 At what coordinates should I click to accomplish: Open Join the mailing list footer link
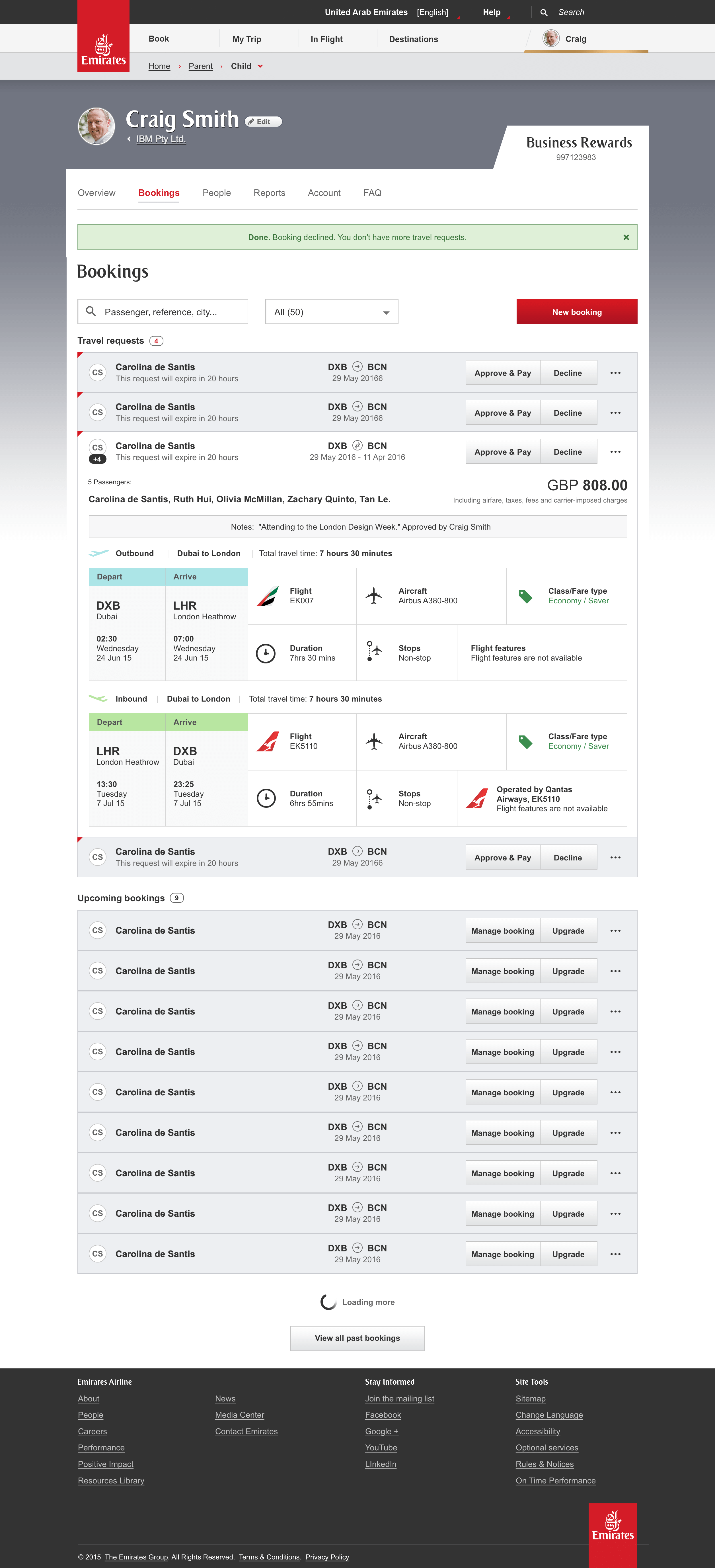(x=400, y=1399)
